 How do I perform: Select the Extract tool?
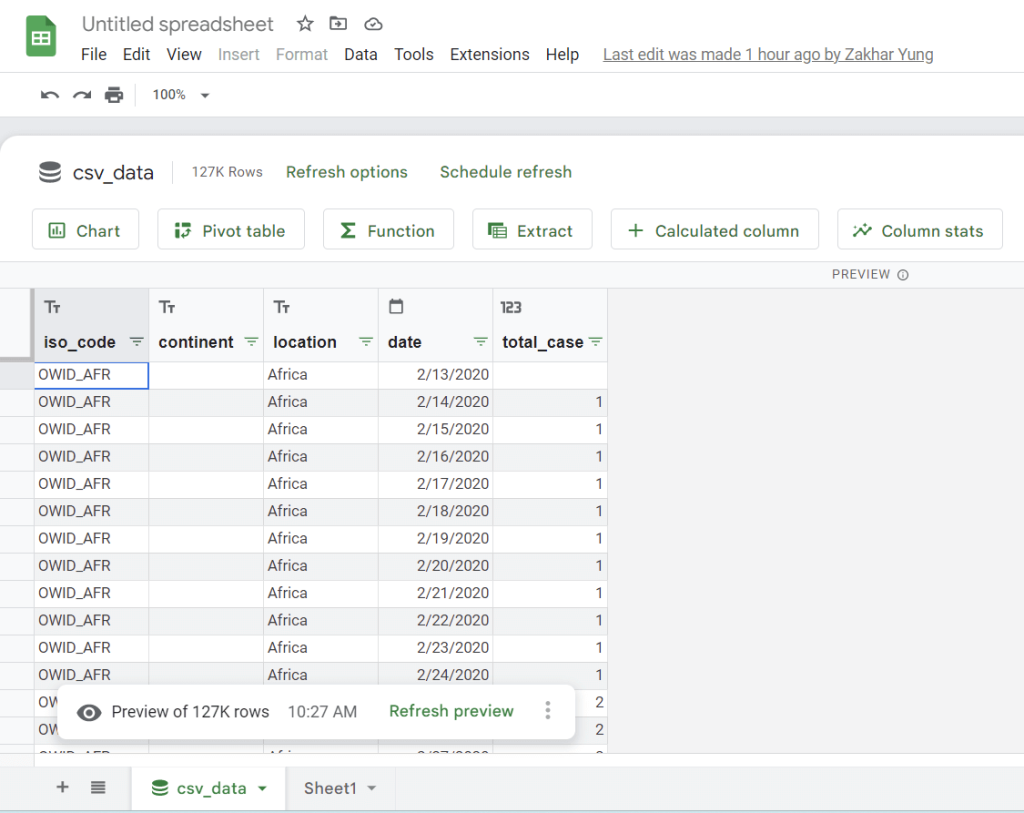pyautogui.click(x=532, y=229)
